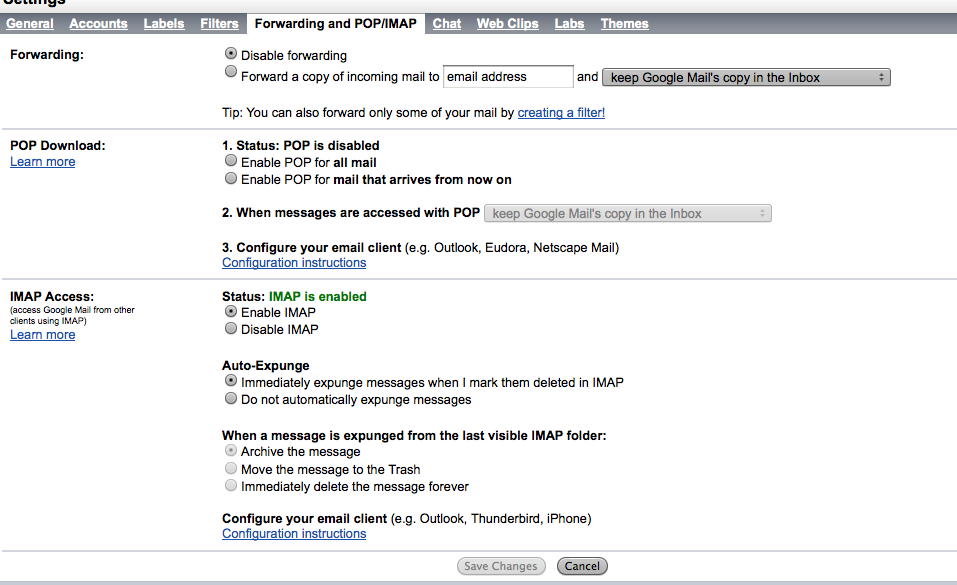The image size is (957, 585).
Task: Open the Filters settings tab
Action: point(219,24)
